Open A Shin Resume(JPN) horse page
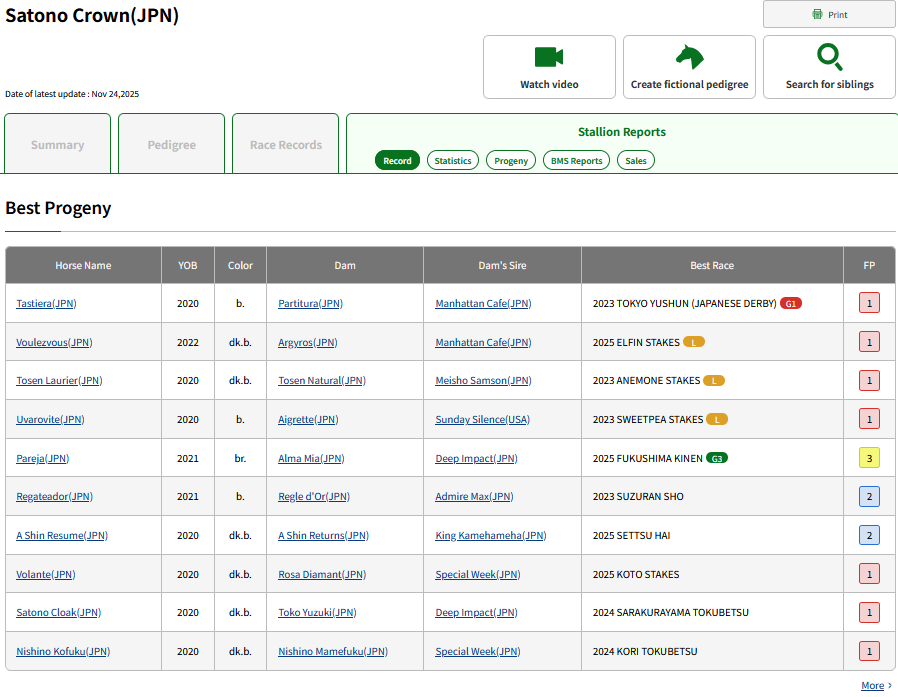This screenshot has height=697, width=898. [62, 535]
